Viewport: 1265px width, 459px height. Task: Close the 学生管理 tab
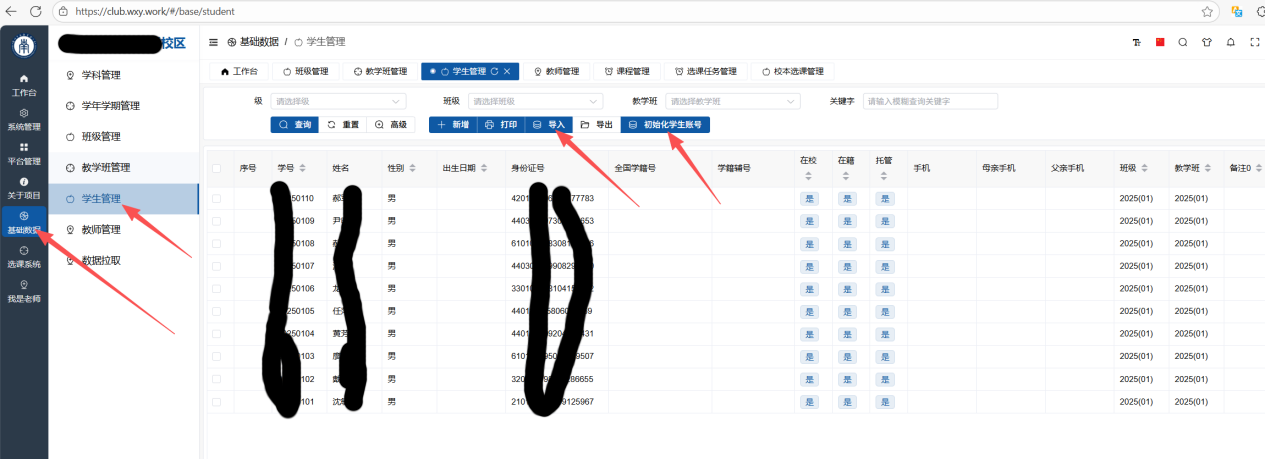click(507, 72)
